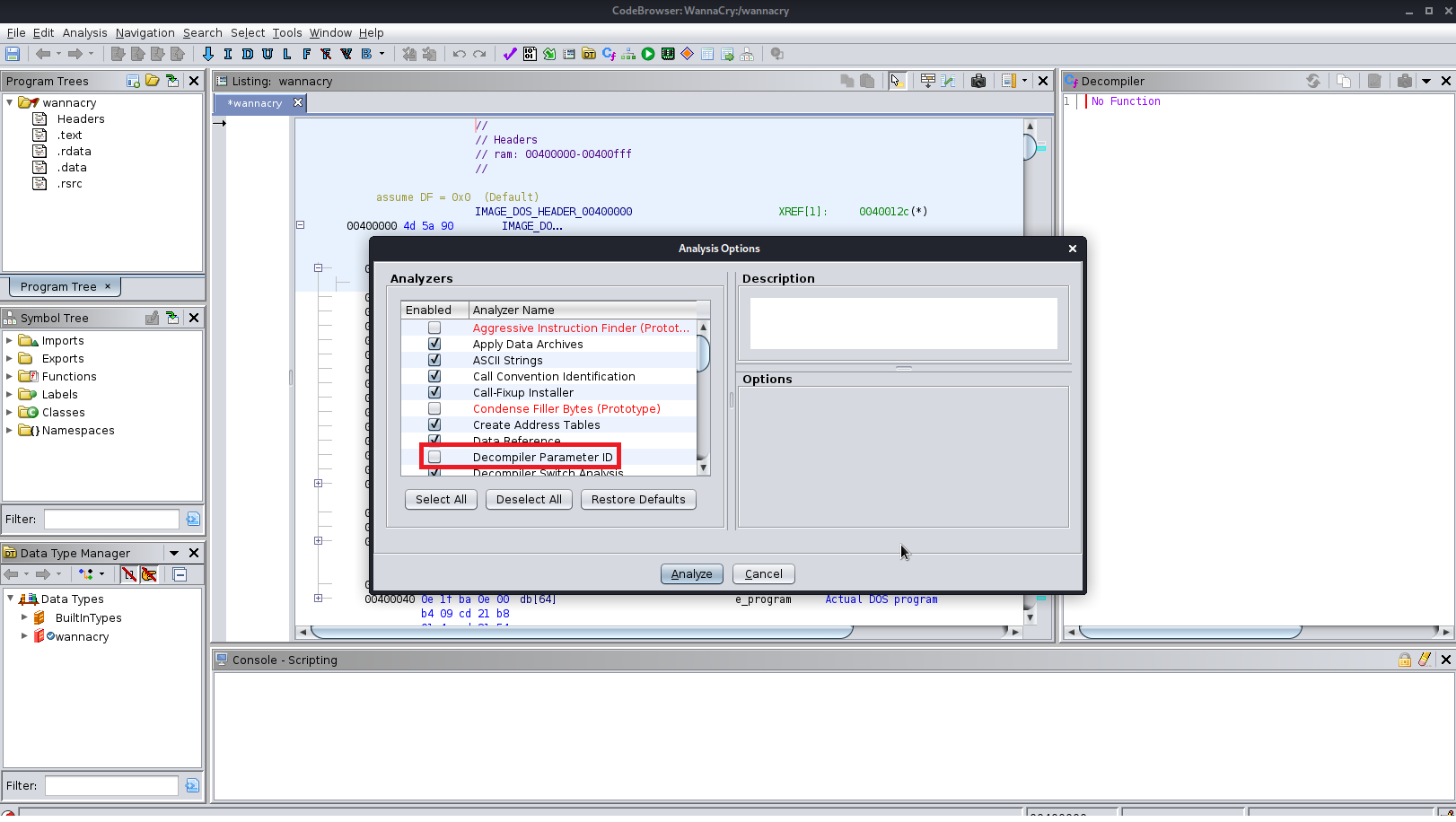
Task: Click the blue down-arrow navigate icon
Action: coord(208,54)
